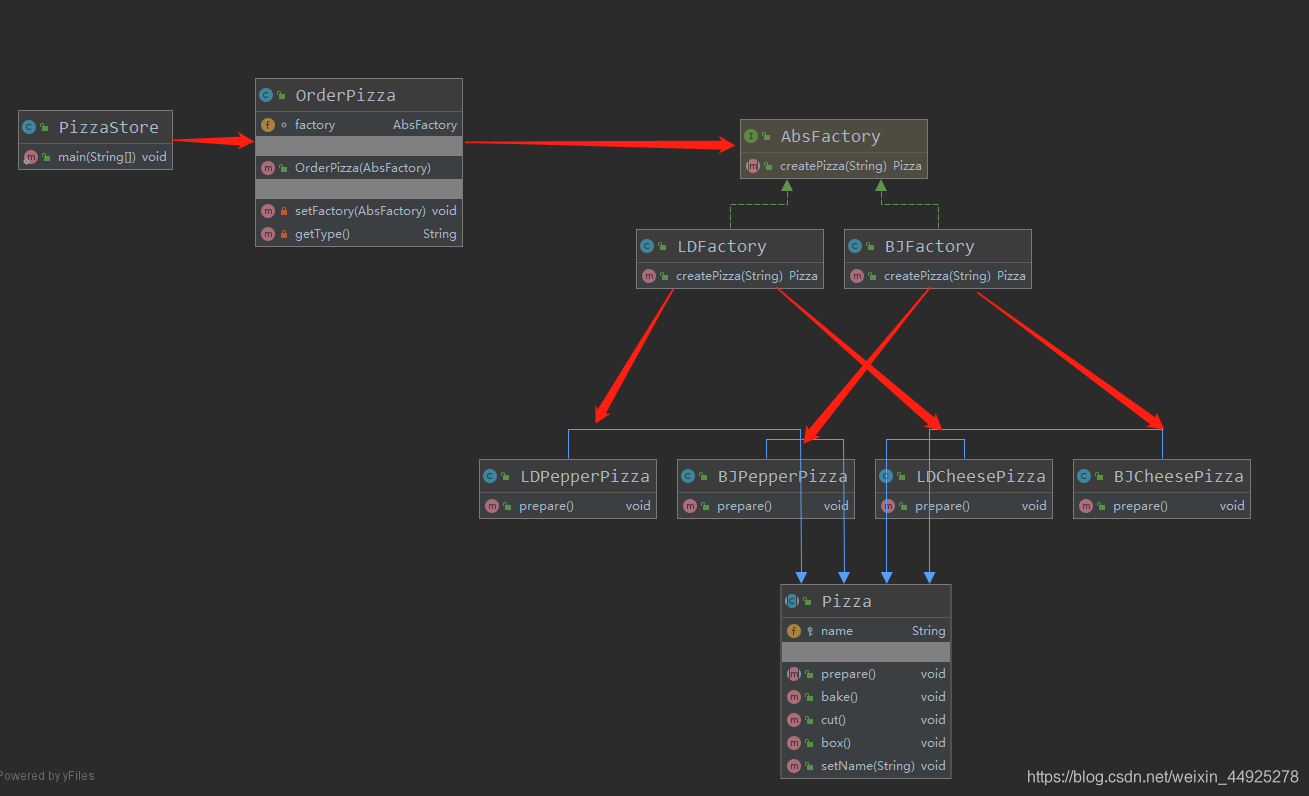This screenshot has height=796, width=1309.
Task: Select the OrderPizza class header
Action: click(x=359, y=95)
